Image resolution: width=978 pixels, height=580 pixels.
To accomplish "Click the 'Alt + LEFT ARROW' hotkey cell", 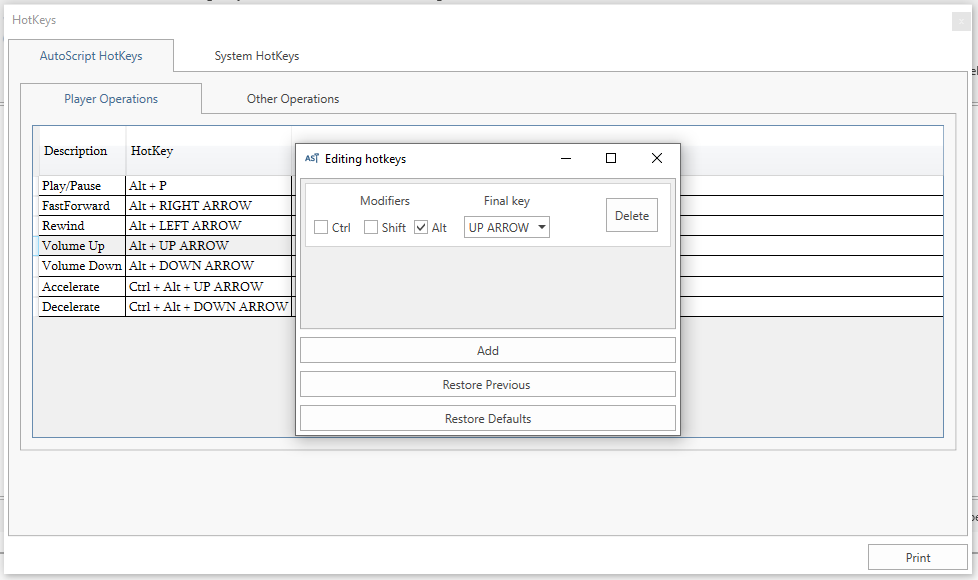I will pyautogui.click(x=209, y=226).
